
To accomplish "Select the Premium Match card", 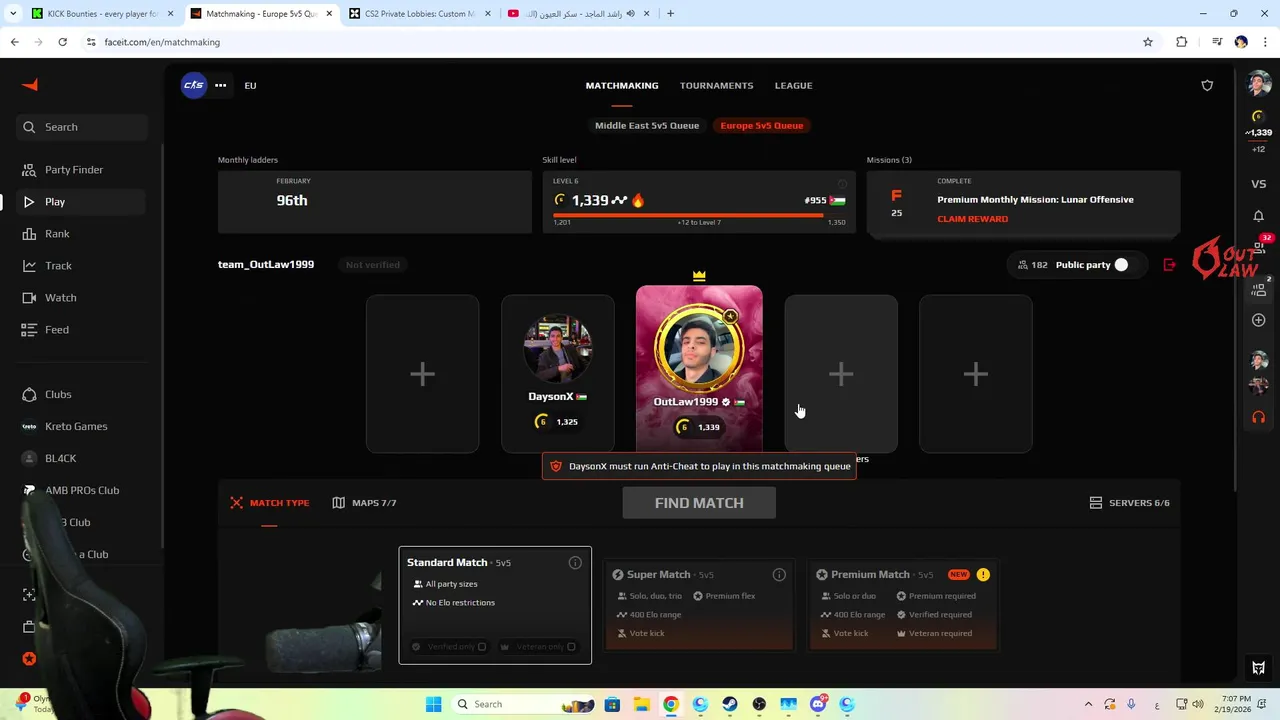I will (x=903, y=605).
